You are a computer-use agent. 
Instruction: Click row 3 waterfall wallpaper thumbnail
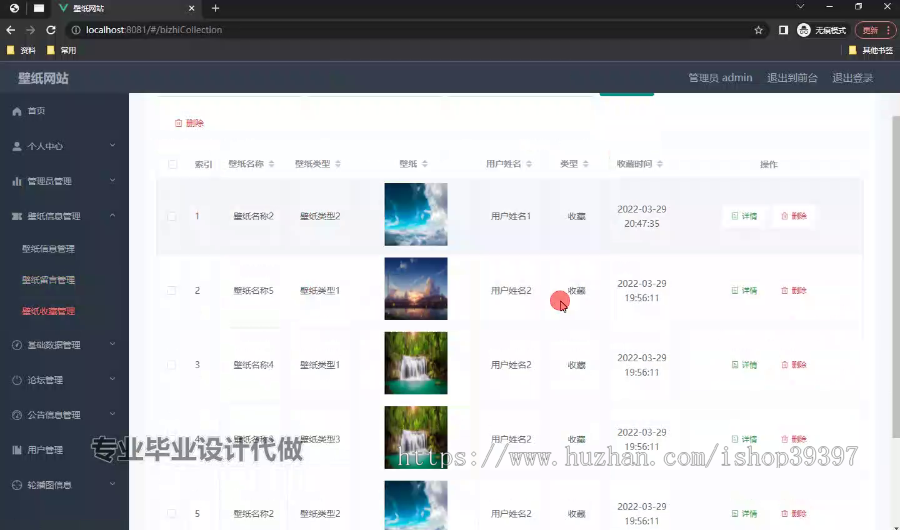click(416, 363)
